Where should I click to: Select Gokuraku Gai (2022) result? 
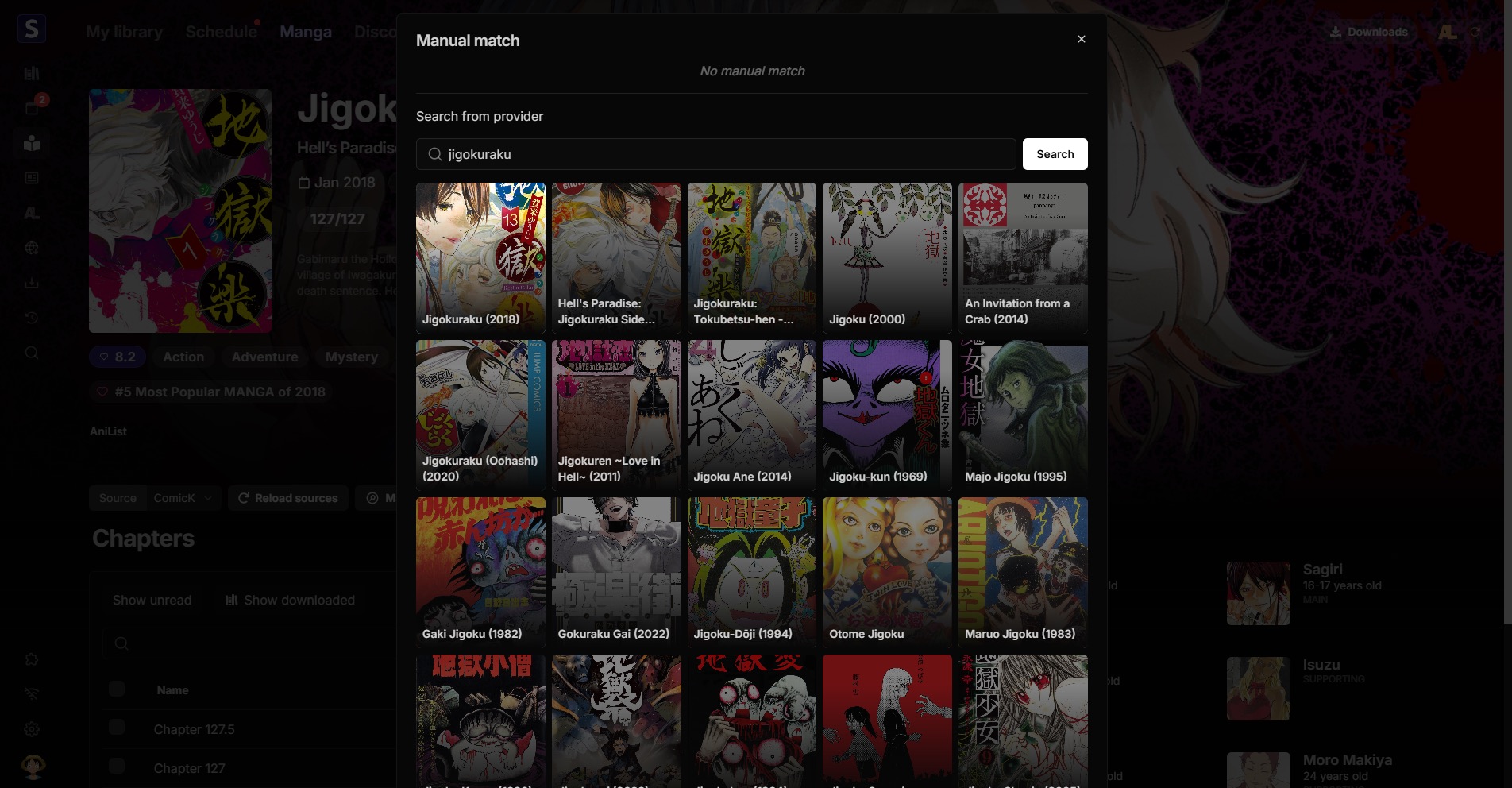616,572
